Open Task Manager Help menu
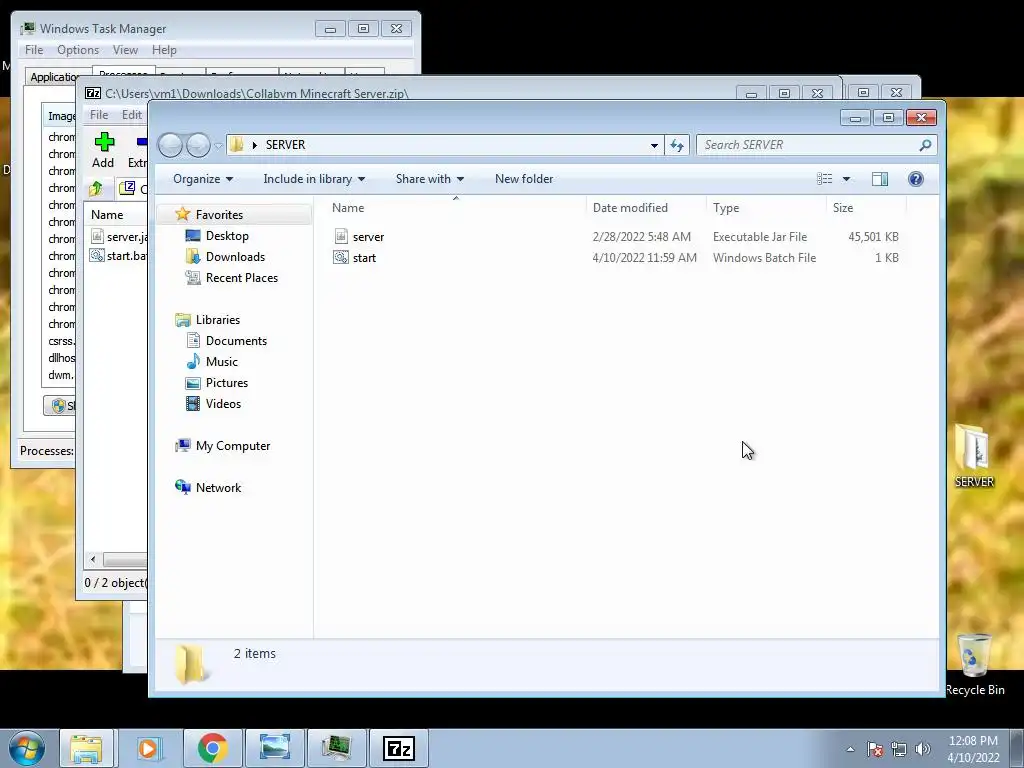The width and height of the screenshot is (1024, 768). tap(164, 50)
